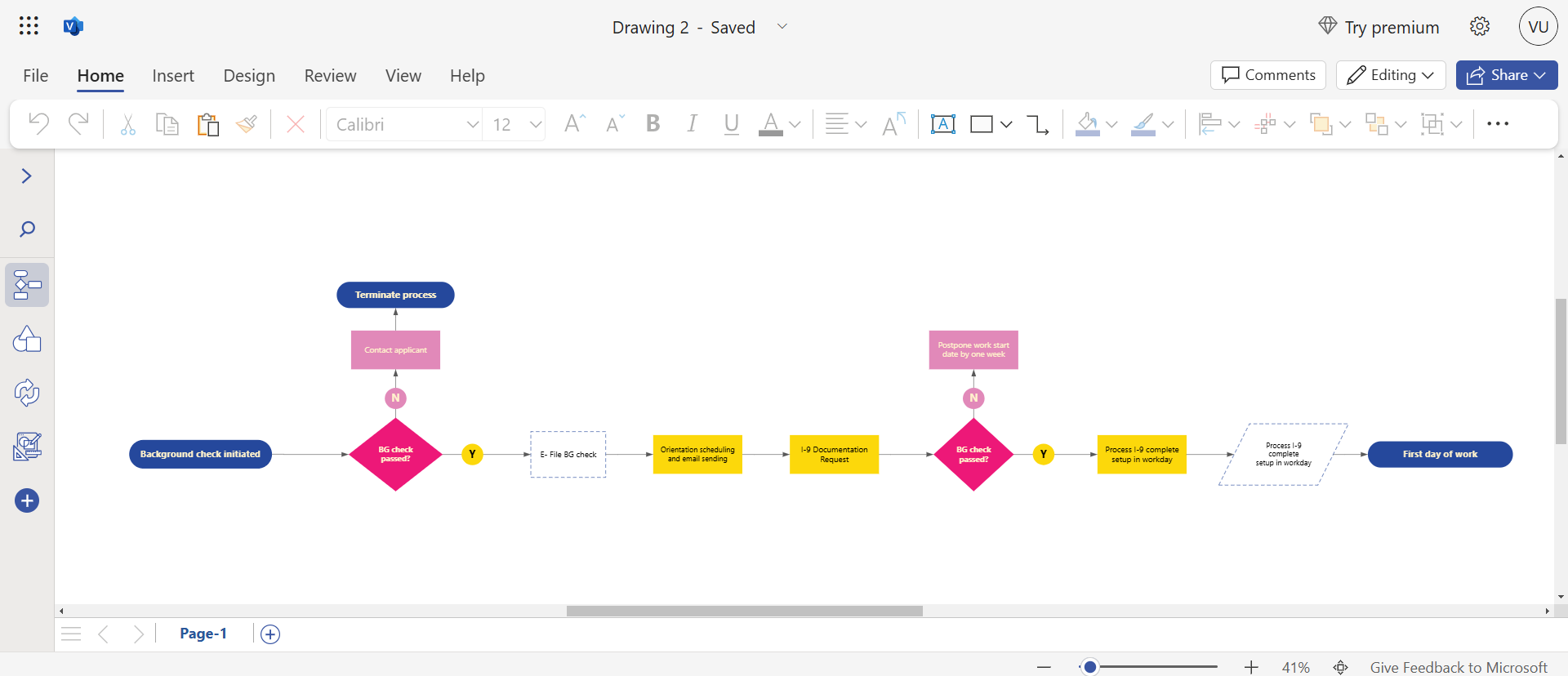Decrease the font size
Viewport: 1568px width, 676px height.
click(x=615, y=124)
